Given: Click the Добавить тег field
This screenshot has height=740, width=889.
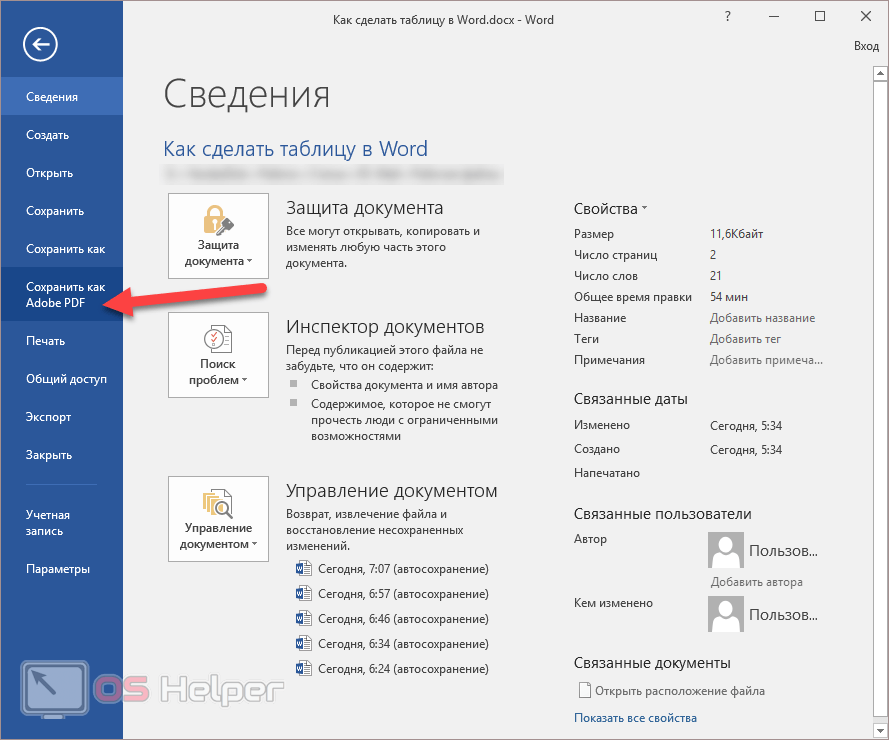Looking at the screenshot, I should point(745,339).
